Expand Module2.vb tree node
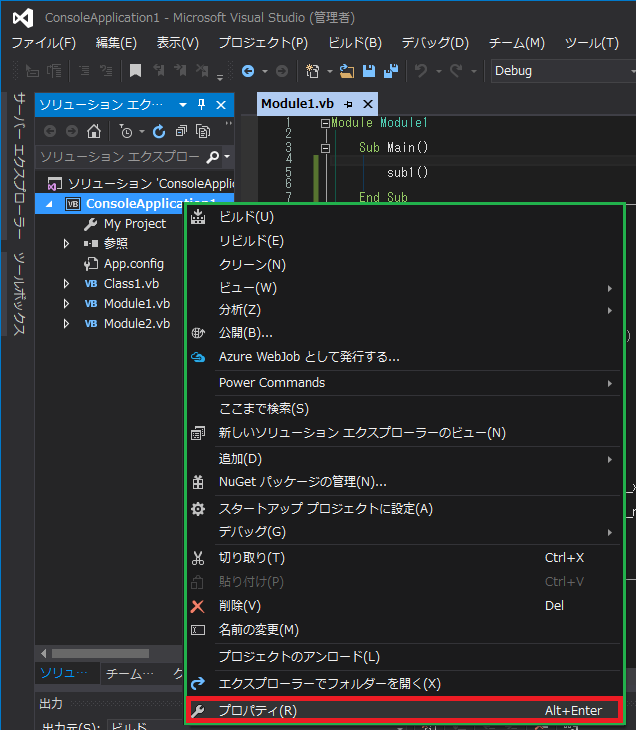636x730 pixels. (x=67, y=324)
